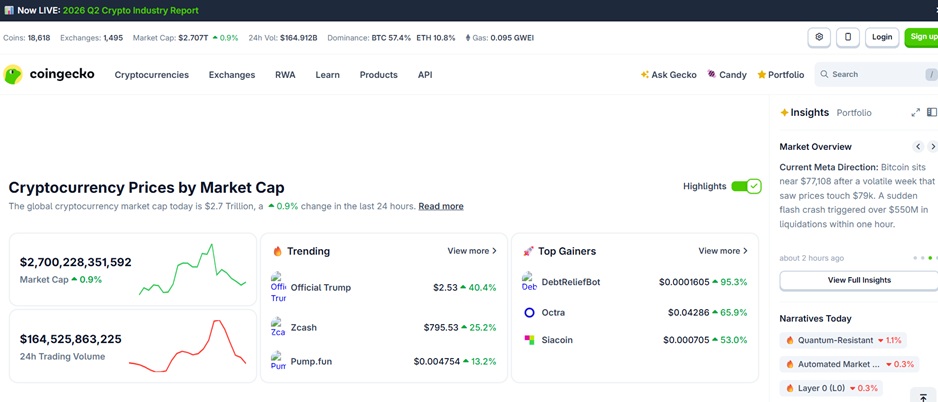Click the Market Cap line chart
The height and width of the screenshot is (402, 938).
pos(192,270)
